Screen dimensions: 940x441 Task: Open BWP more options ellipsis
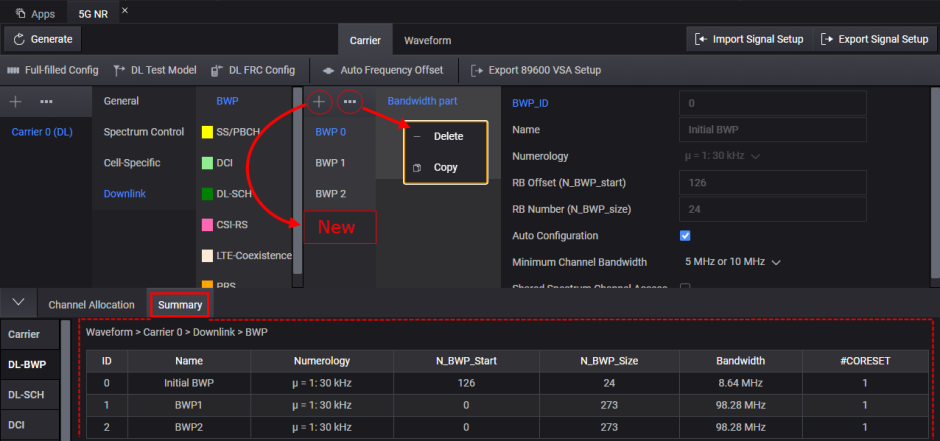pos(350,102)
